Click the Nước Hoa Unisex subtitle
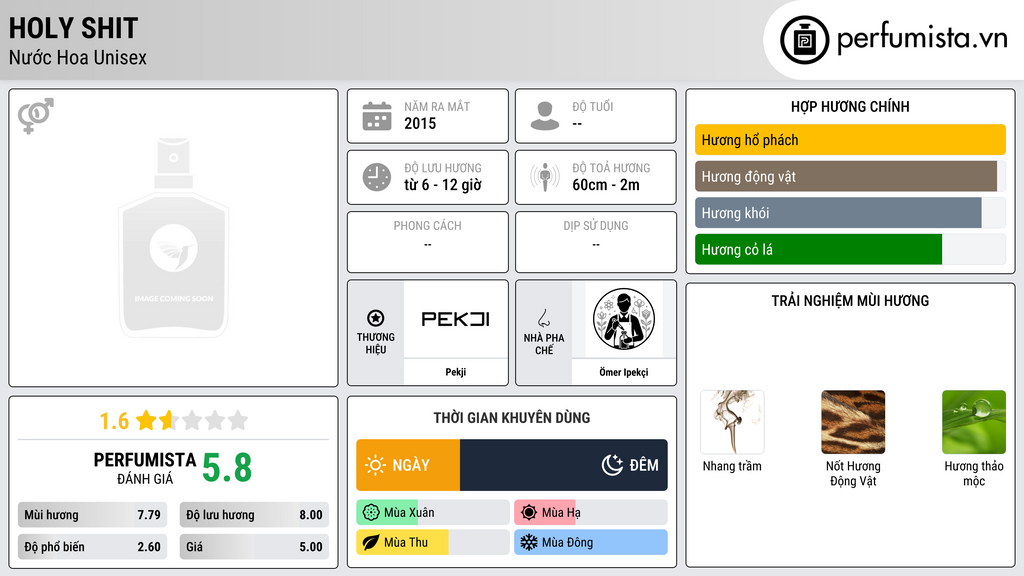The height and width of the screenshot is (576, 1024). tap(78, 57)
